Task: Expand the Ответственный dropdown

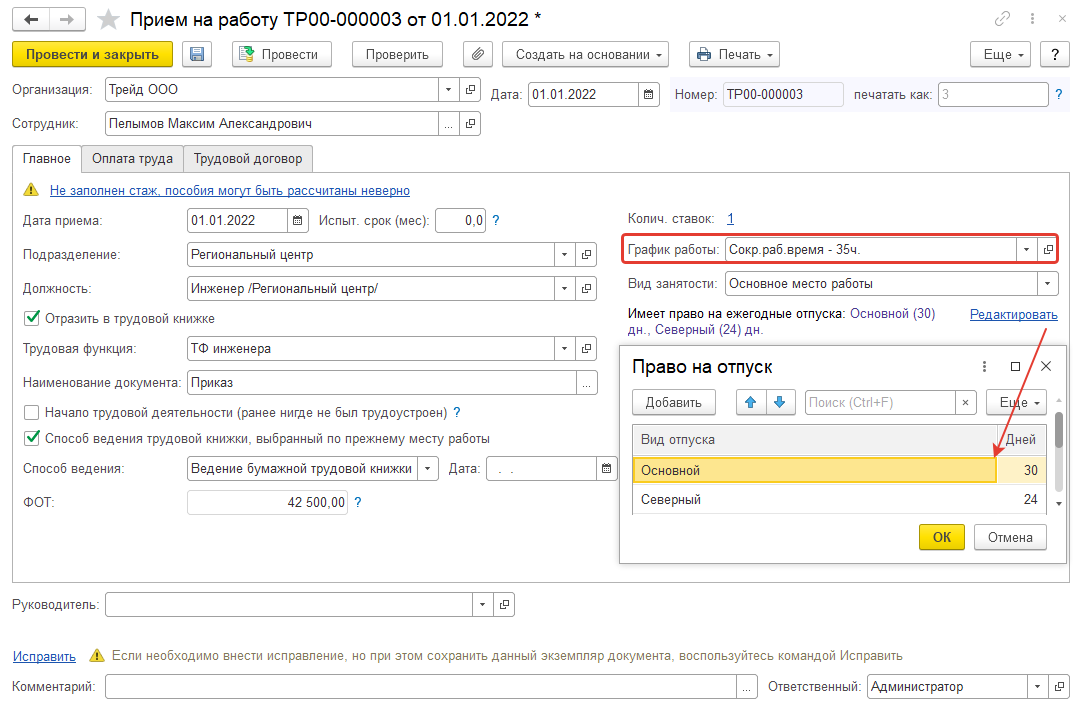Action: [x=1037, y=686]
